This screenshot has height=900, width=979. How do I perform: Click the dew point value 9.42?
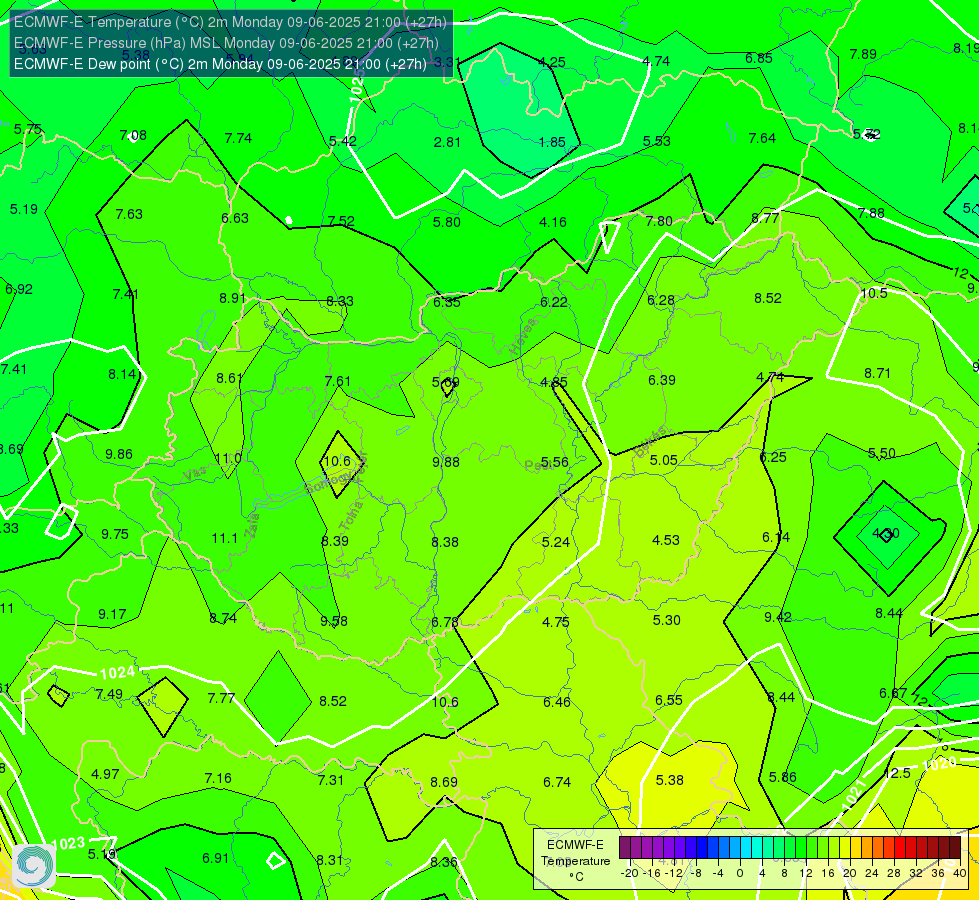778,617
